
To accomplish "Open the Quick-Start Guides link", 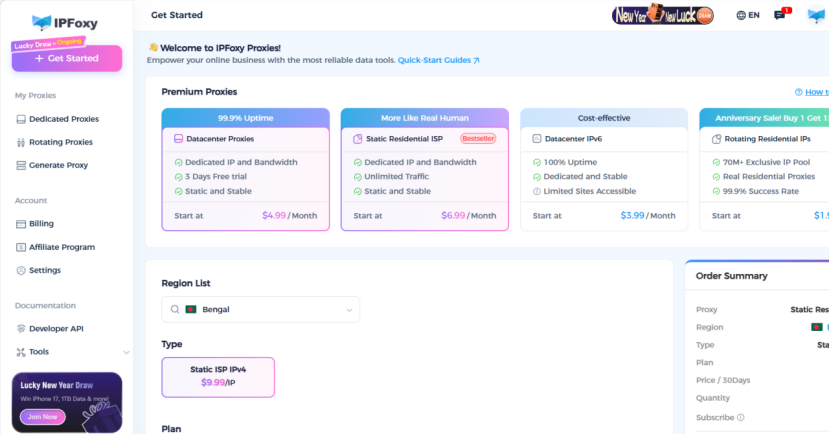I will (438, 60).
